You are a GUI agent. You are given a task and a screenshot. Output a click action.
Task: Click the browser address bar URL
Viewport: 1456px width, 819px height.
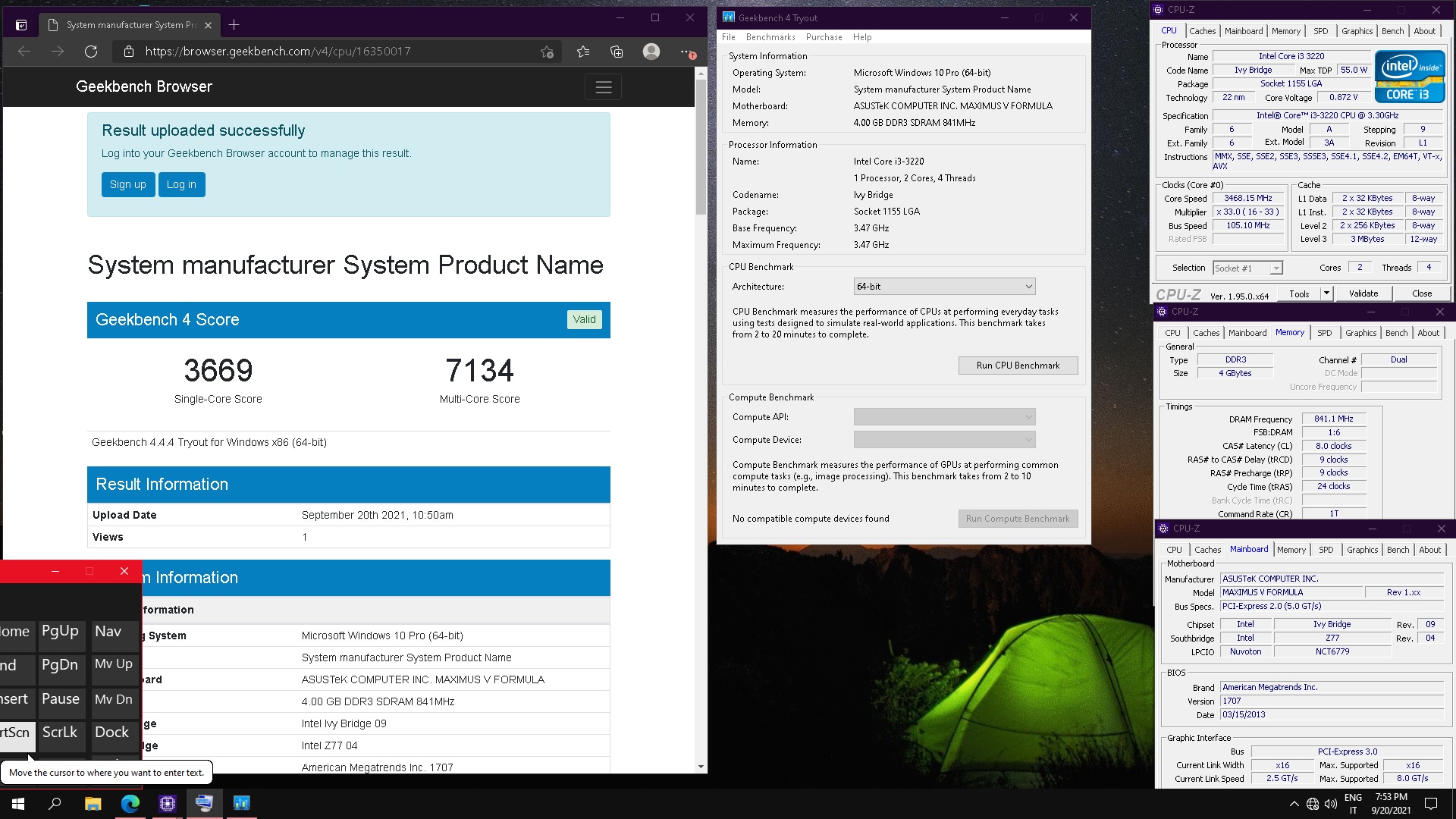(278, 52)
